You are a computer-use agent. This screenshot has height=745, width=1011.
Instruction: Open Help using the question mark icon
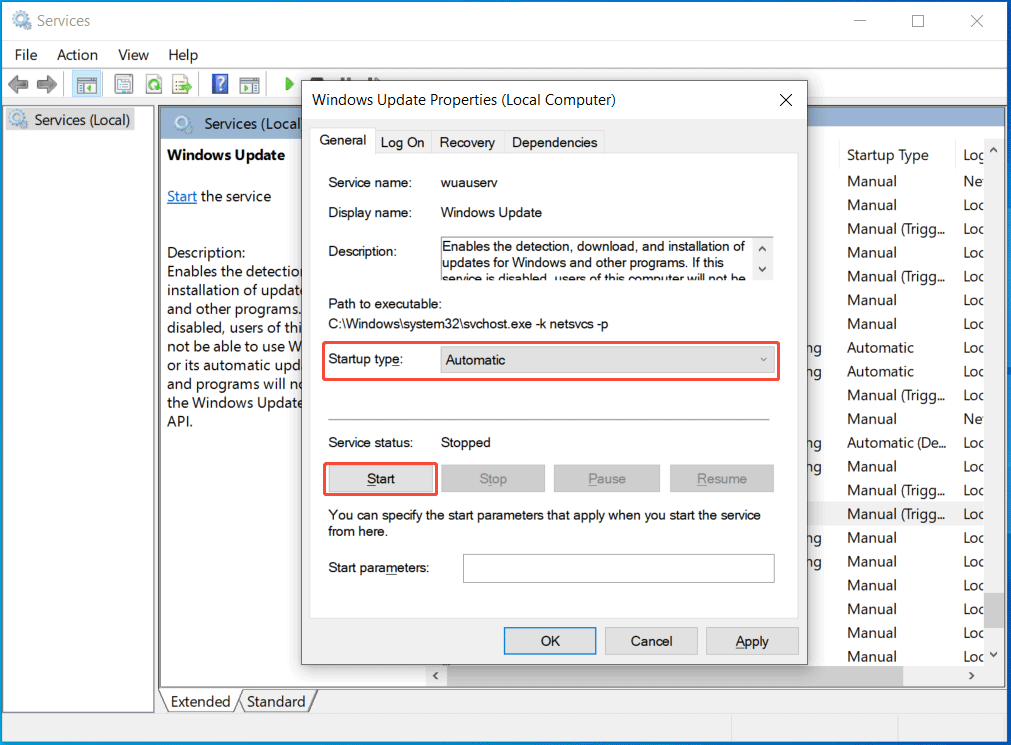coord(219,84)
